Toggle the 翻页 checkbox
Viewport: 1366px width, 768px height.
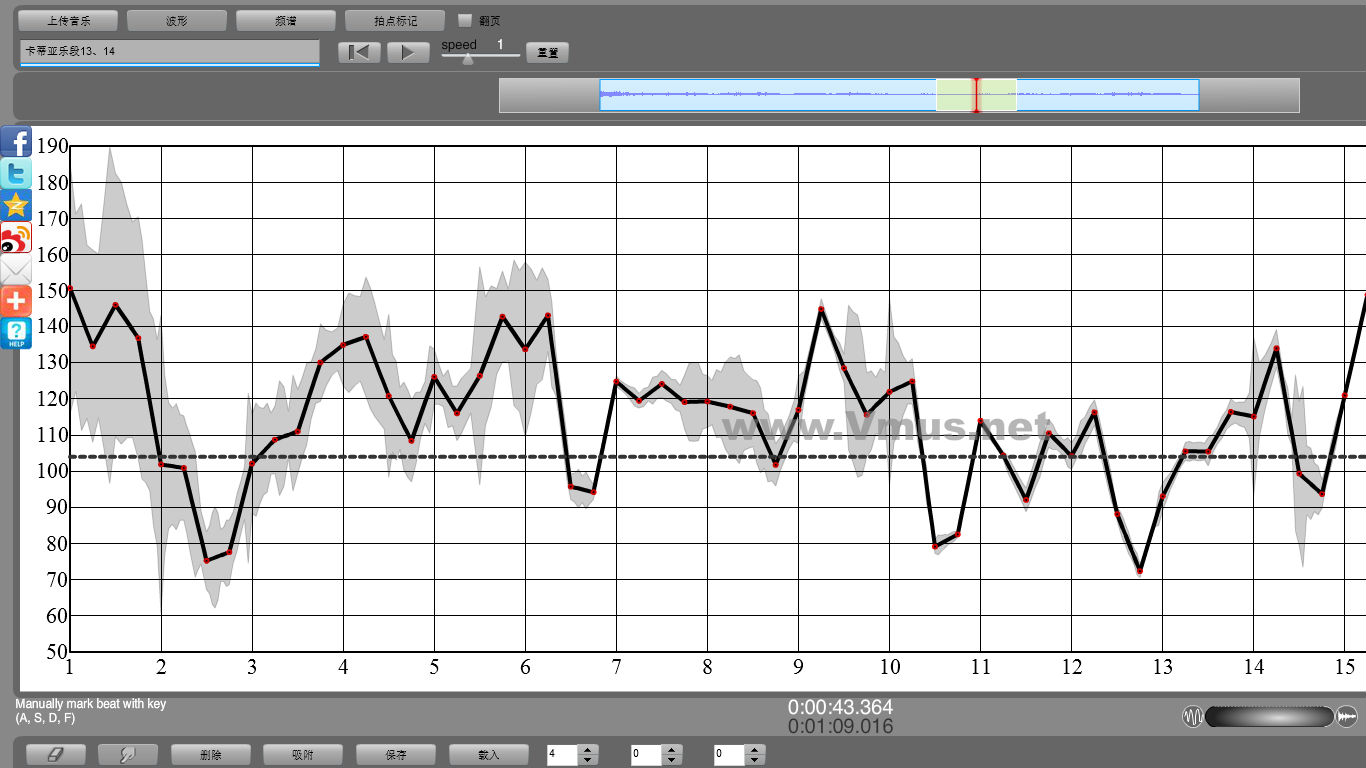464,20
